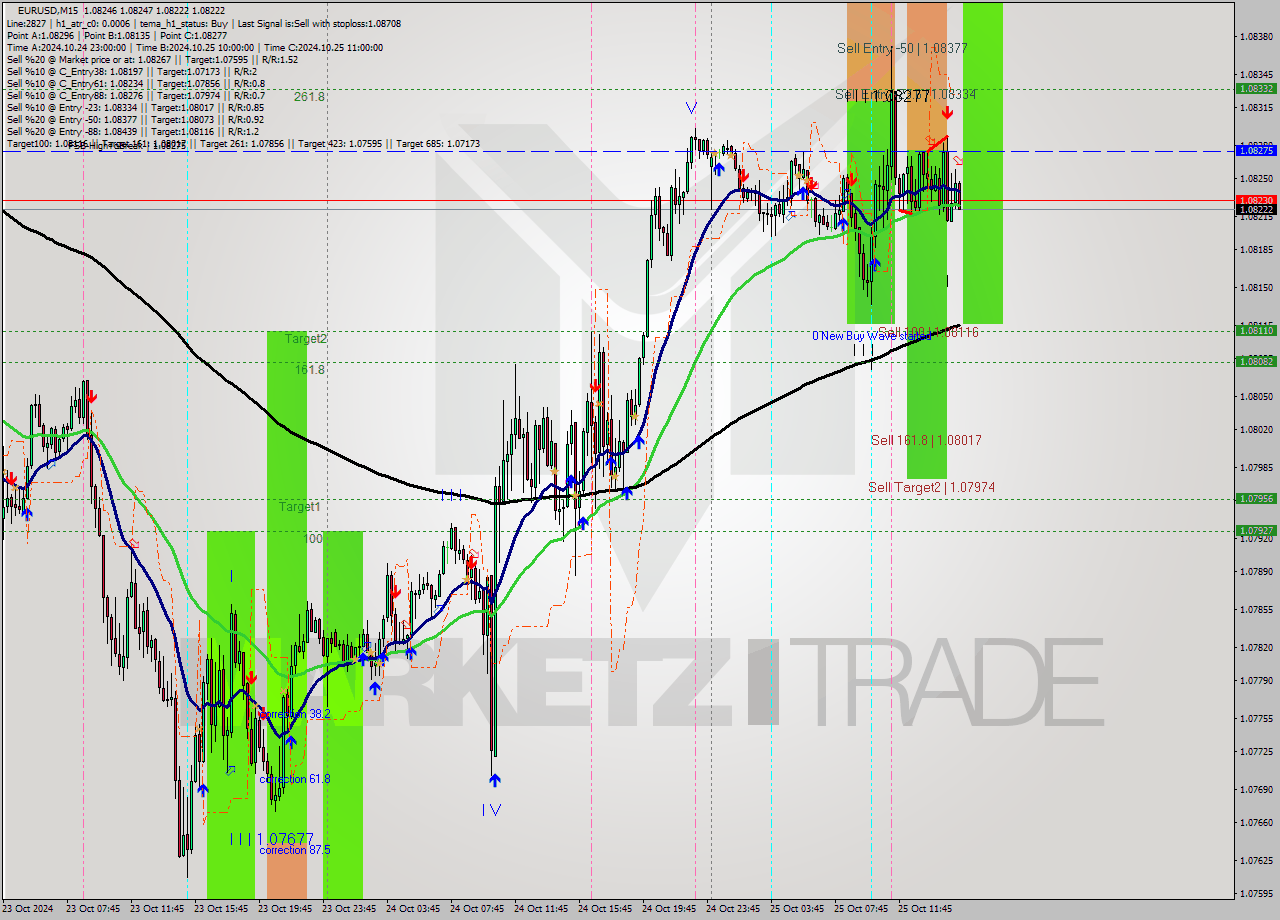
Task: Click the 'Sell %10 @ Entry -23: 1.08334' line
Action: pos(135,107)
